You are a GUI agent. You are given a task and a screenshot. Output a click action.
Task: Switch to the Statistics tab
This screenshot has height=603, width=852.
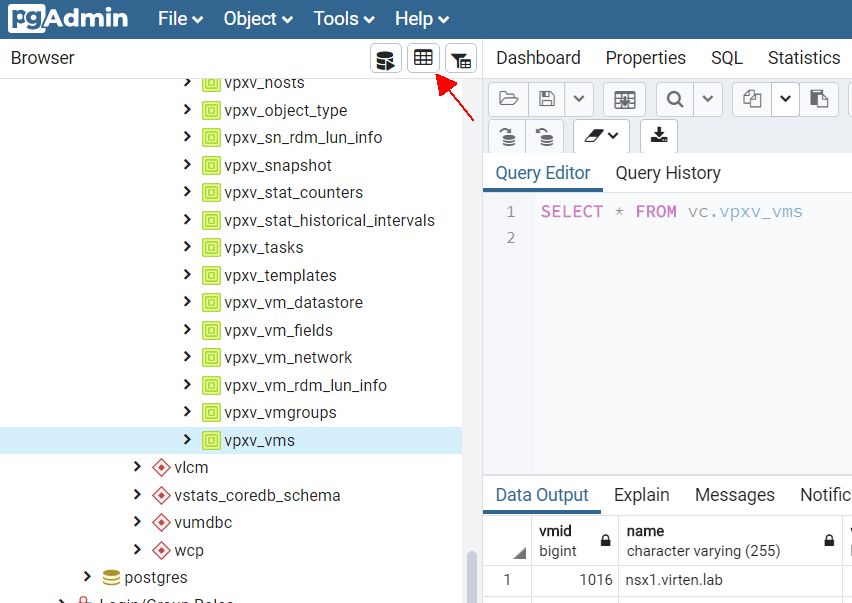coord(804,58)
